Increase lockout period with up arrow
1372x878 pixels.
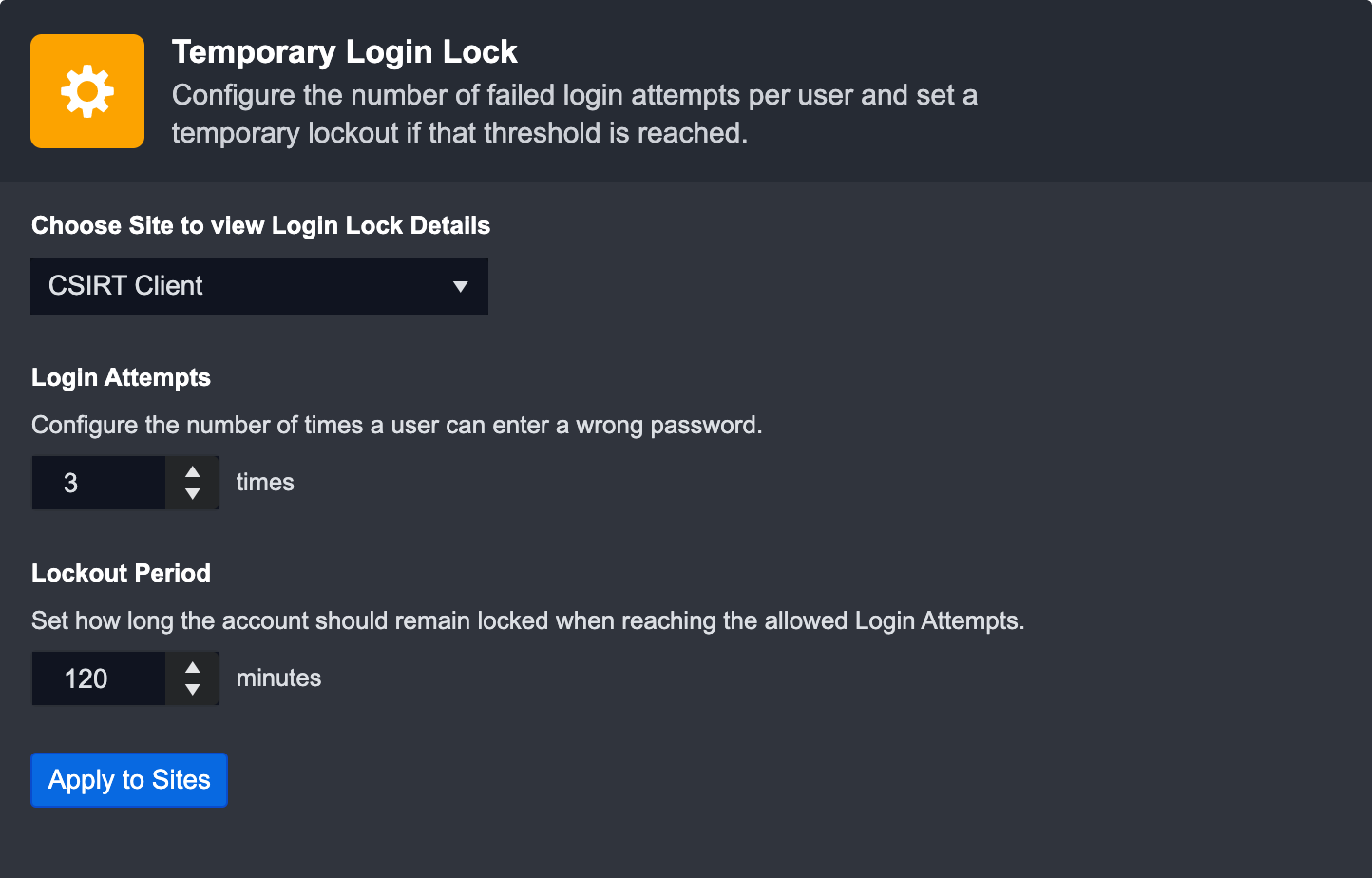click(x=193, y=667)
